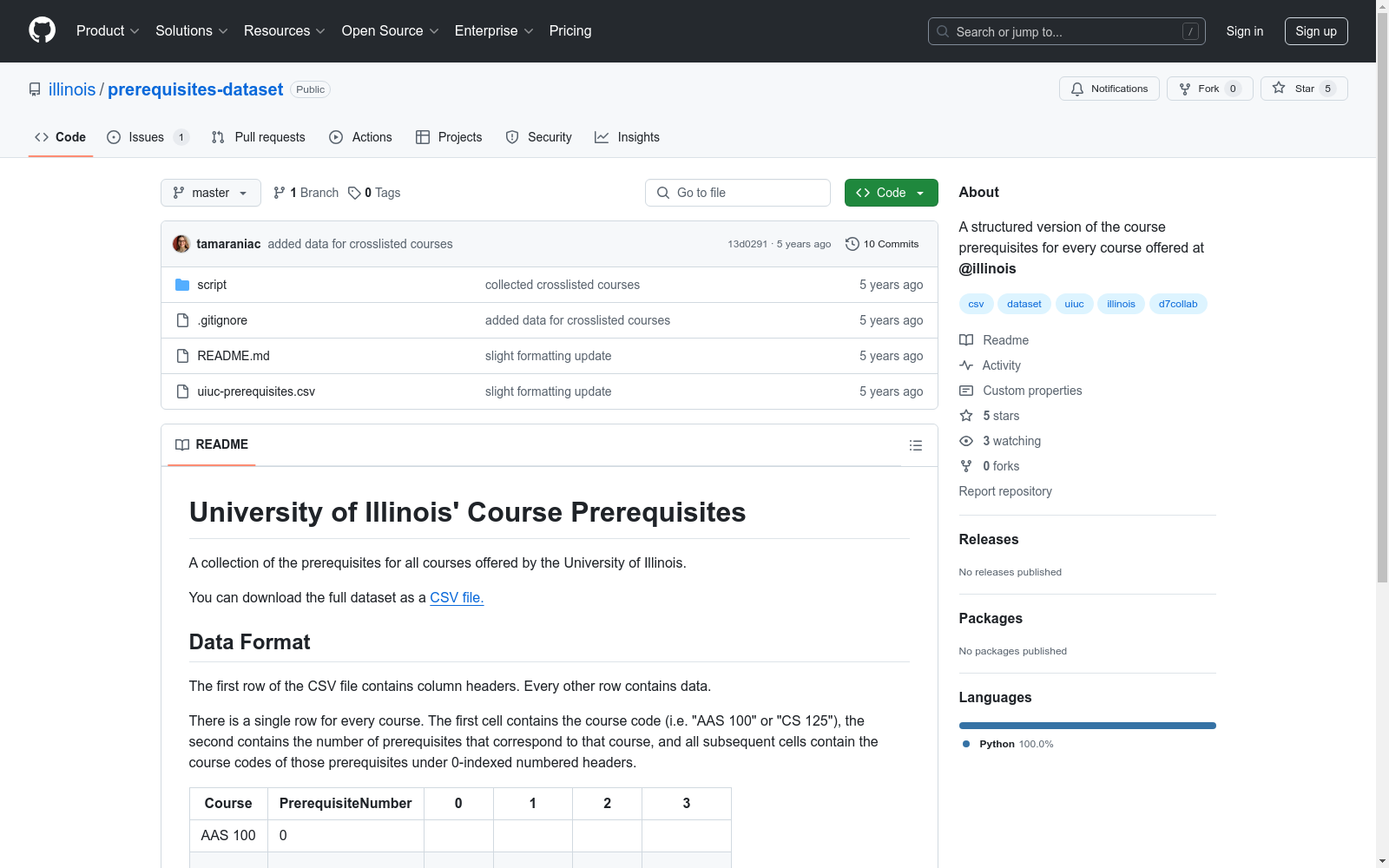Open the README outline icon
The width and height of the screenshot is (1389, 868).
915,445
